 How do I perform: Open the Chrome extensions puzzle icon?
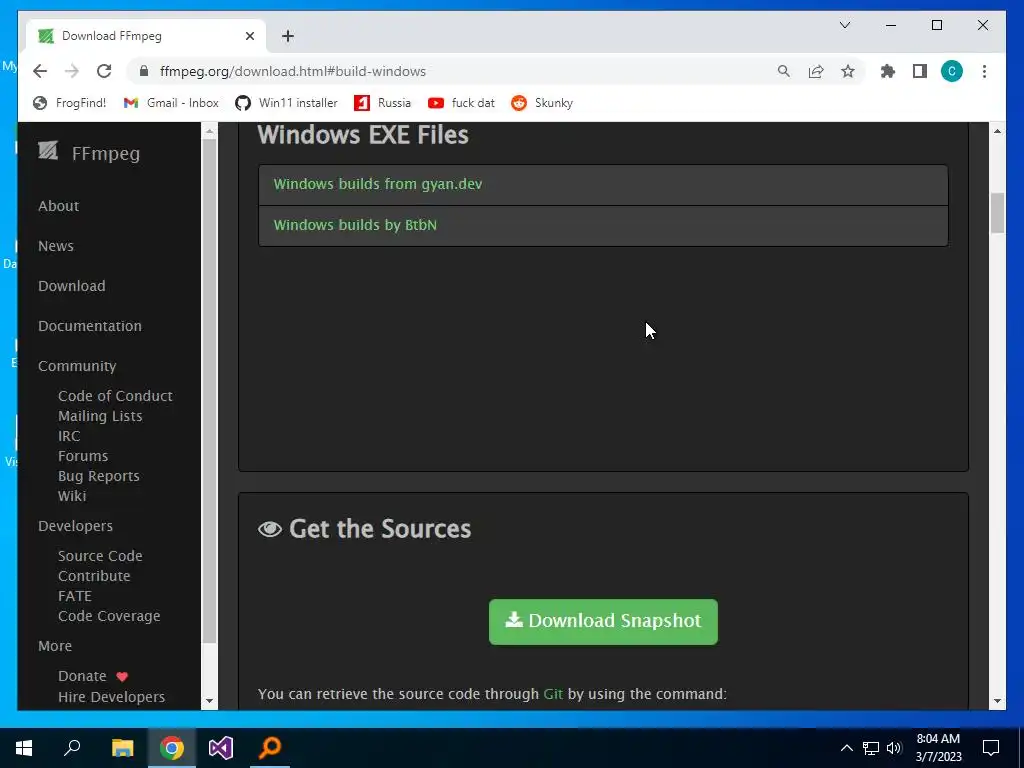pos(888,71)
